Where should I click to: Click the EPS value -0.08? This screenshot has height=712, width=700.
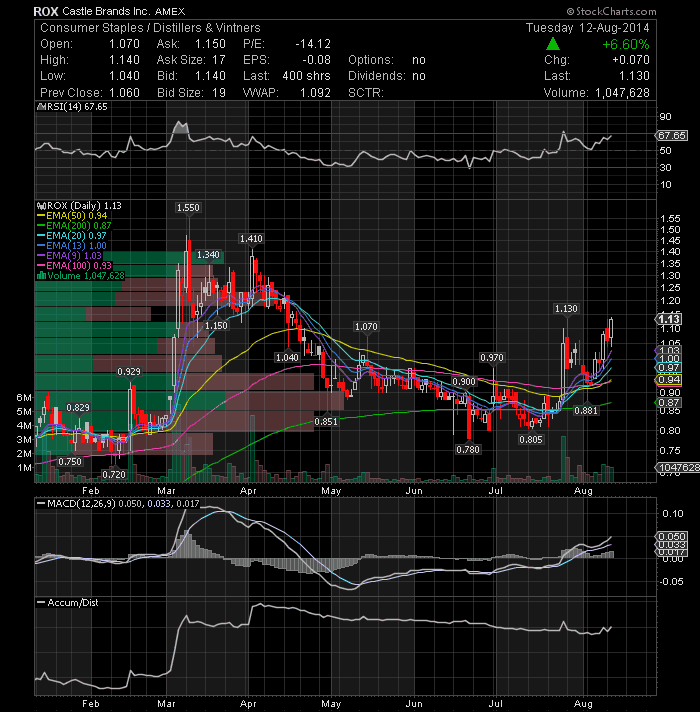coord(316,60)
